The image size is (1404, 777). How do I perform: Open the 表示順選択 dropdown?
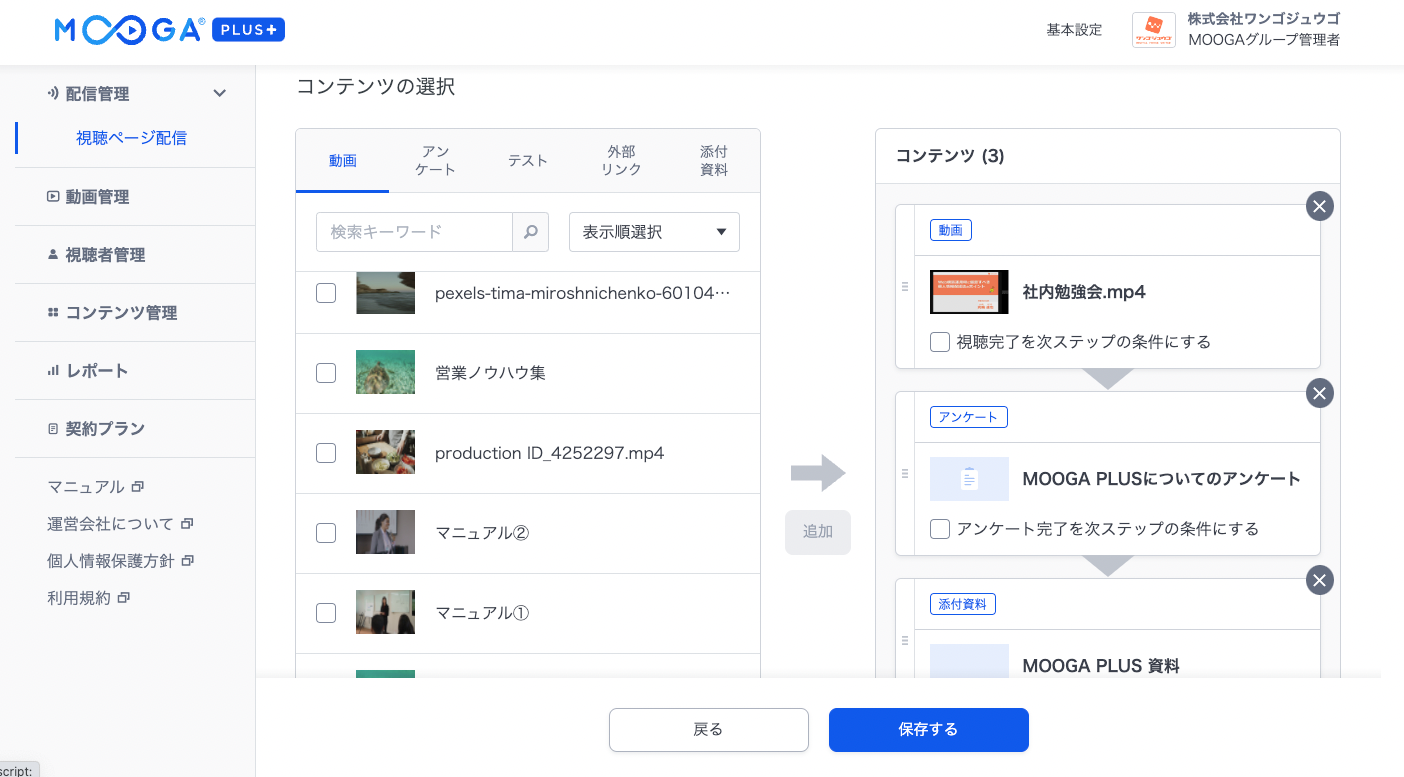click(x=654, y=231)
